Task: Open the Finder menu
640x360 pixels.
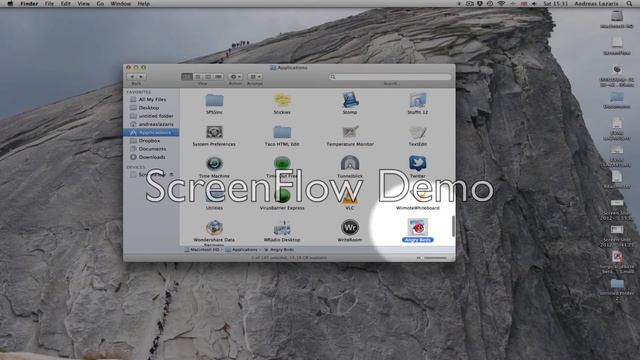Action: pos(29,4)
